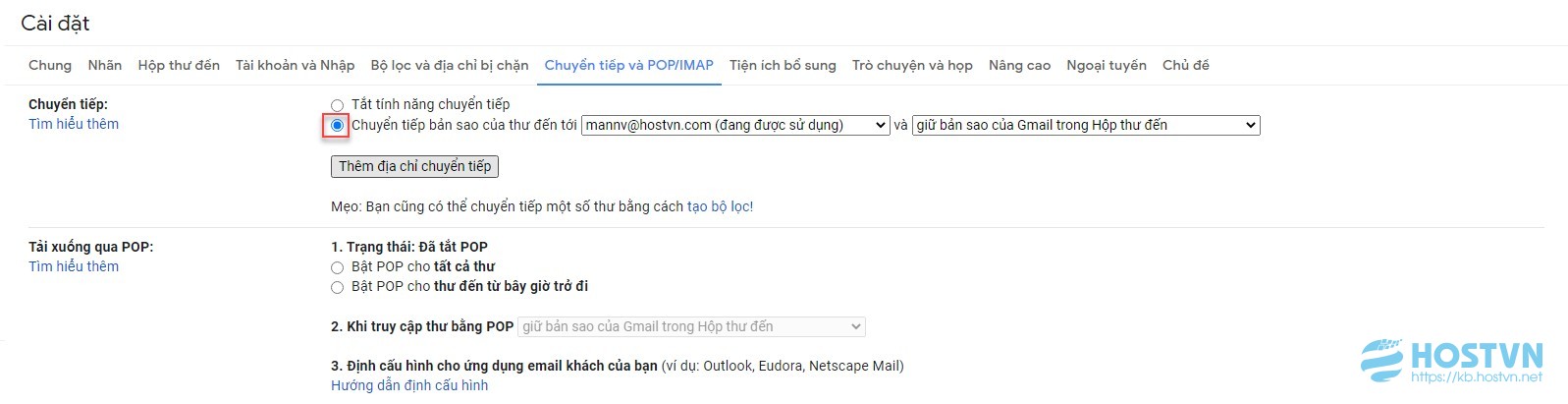Follow the 'tạo bộ lọc!' link
1568x404 pixels.
pyautogui.click(x=720, y=206)
